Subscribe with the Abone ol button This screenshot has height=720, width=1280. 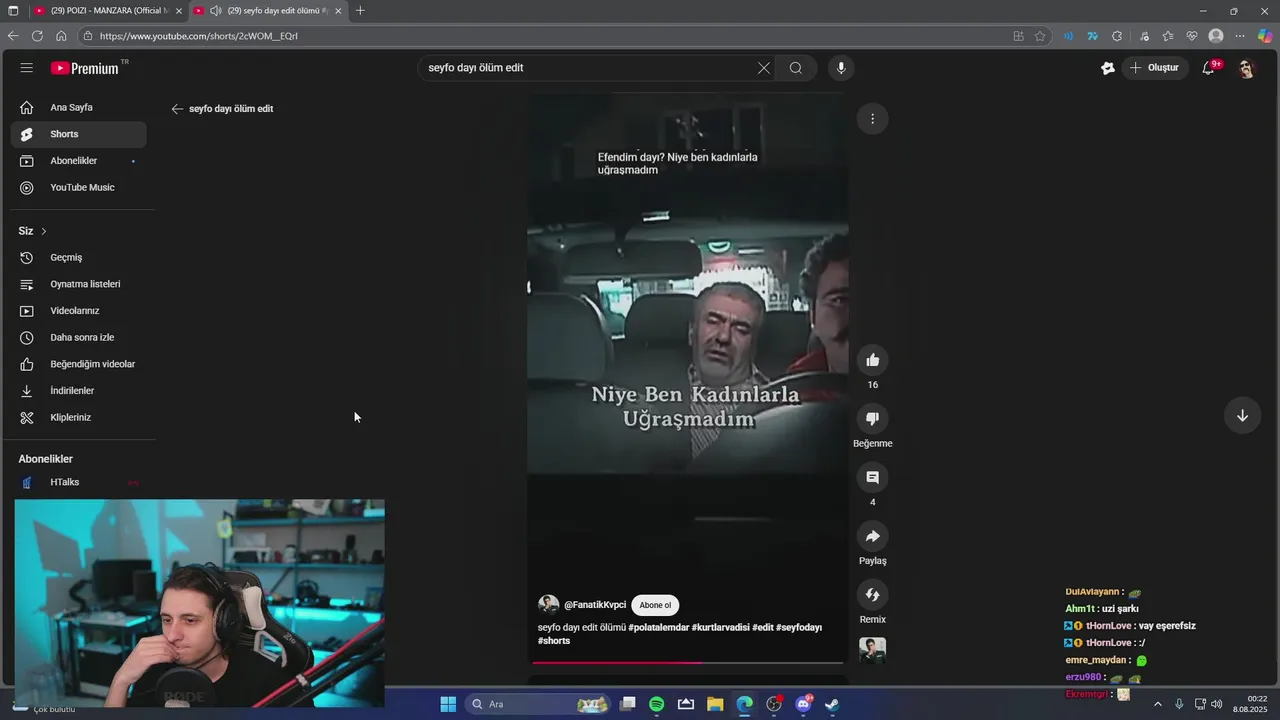(x=655, y=605)
